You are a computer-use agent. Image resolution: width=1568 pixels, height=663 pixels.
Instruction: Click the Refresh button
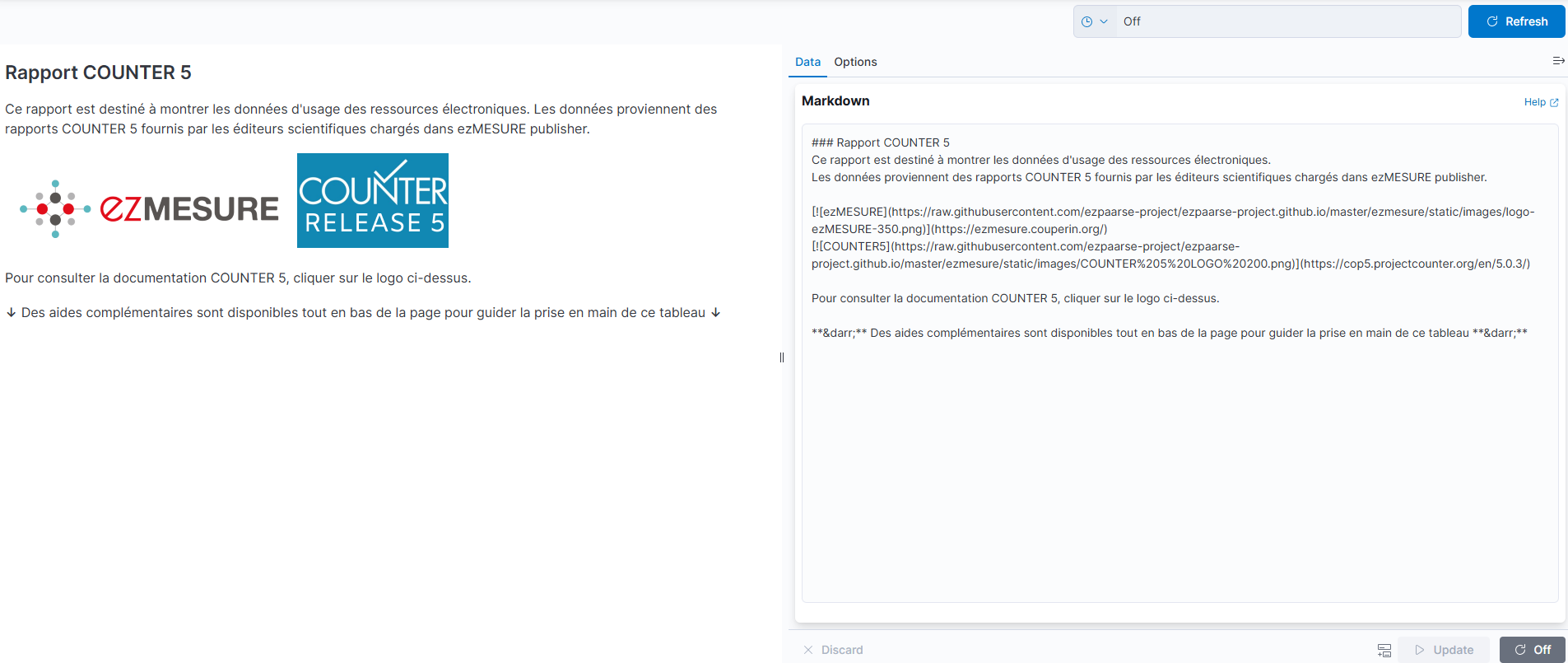pyautogui.click(x=1516, y=21)
